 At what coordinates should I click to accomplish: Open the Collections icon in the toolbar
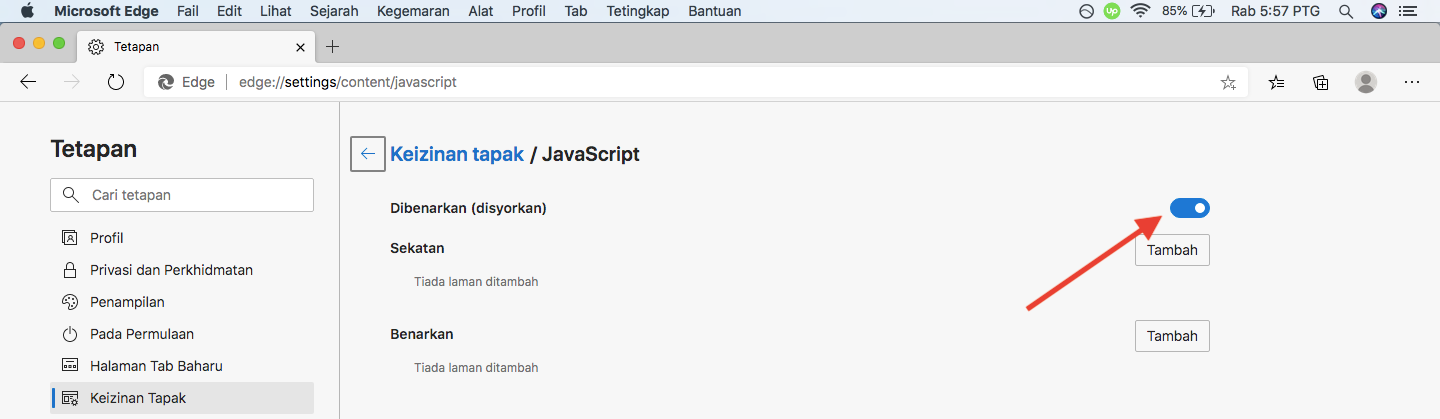(1321, 83)
